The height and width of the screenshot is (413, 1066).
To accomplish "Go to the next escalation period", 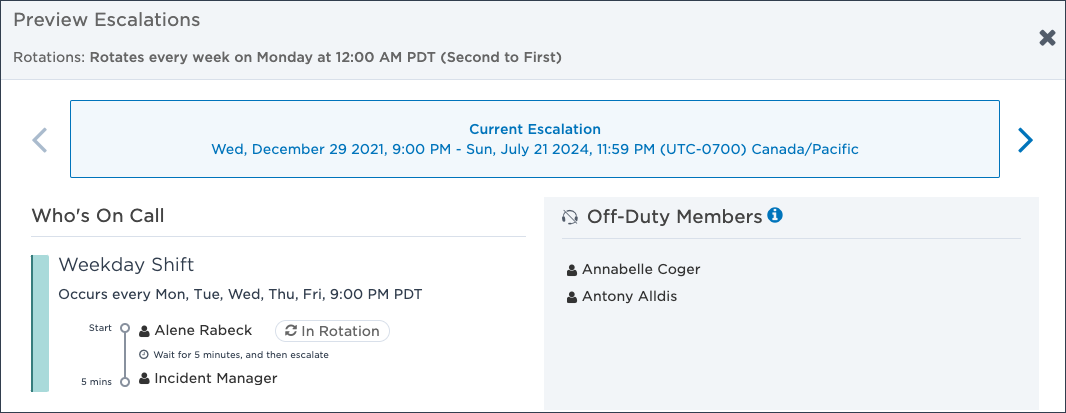I will (1025, 139).
